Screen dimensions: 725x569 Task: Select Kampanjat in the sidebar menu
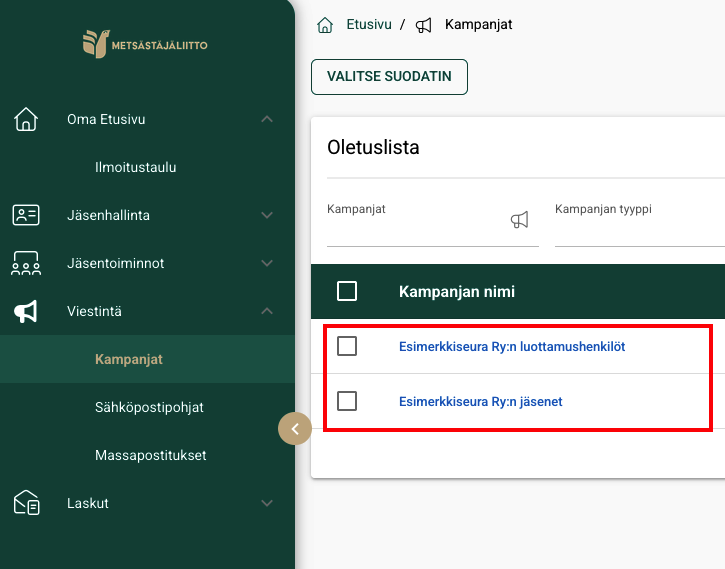[129, 359]
